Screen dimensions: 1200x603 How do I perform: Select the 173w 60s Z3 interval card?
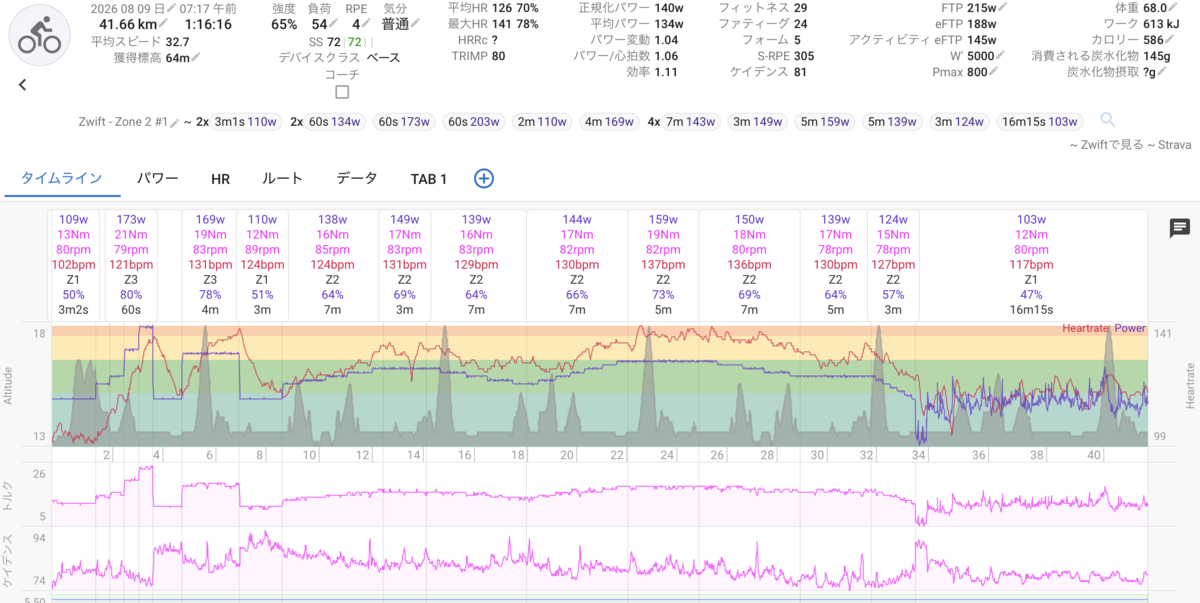coord(130,265)
